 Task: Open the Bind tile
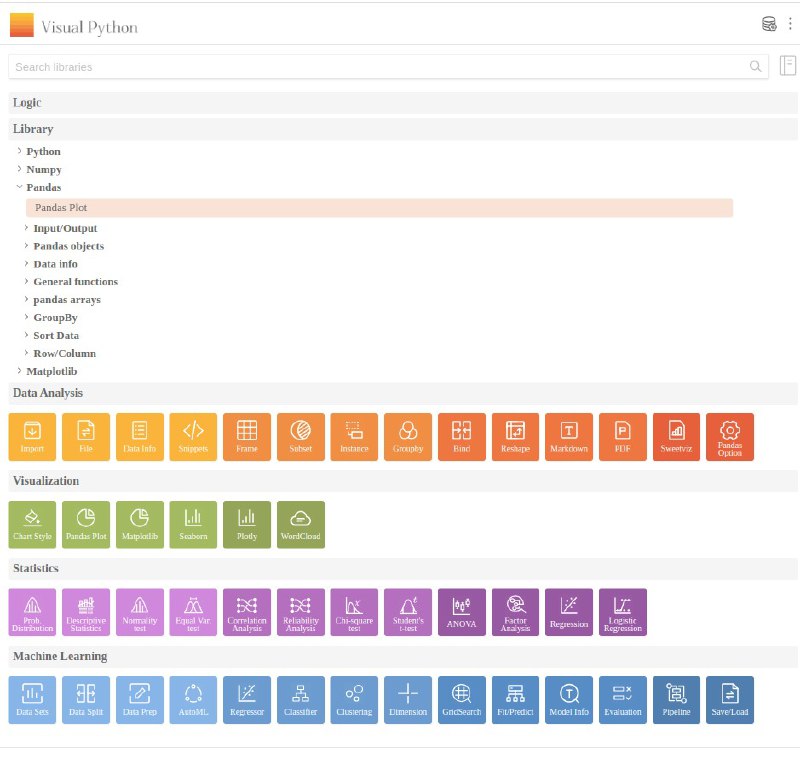[462, 437]
